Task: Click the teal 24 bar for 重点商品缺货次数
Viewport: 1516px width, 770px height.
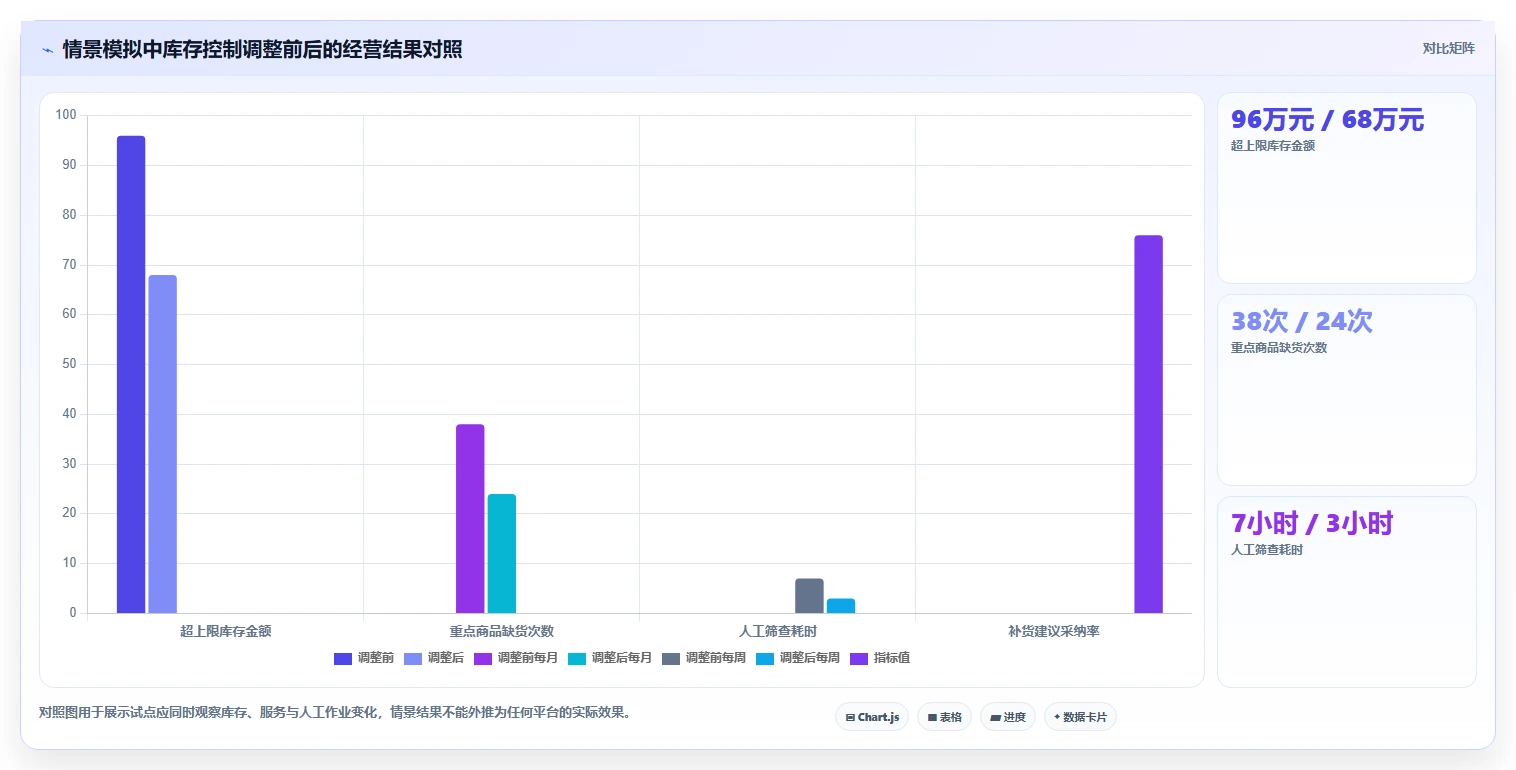Action: [502, 553]
